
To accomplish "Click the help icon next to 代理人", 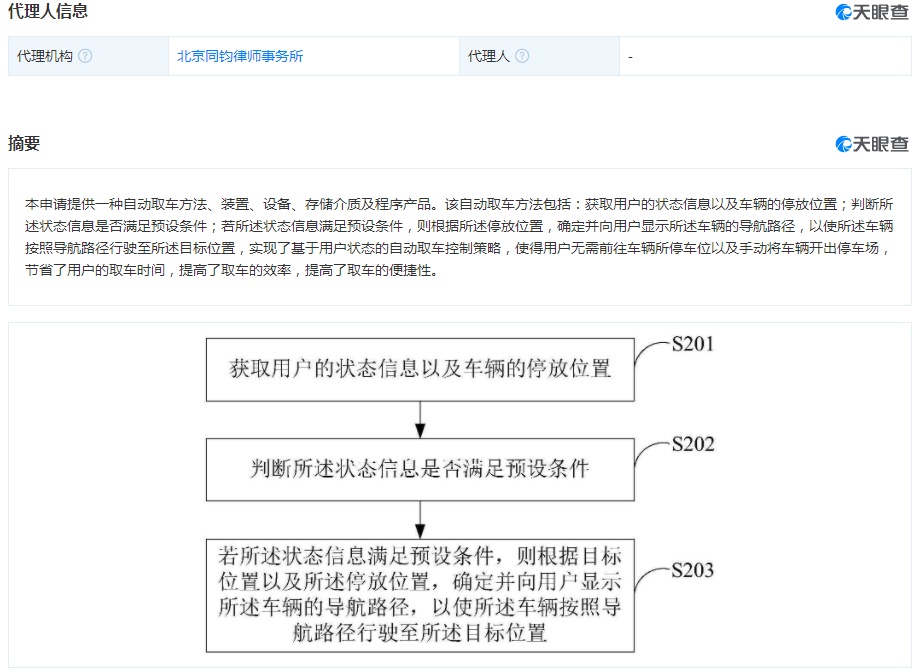I will [522, 56].
